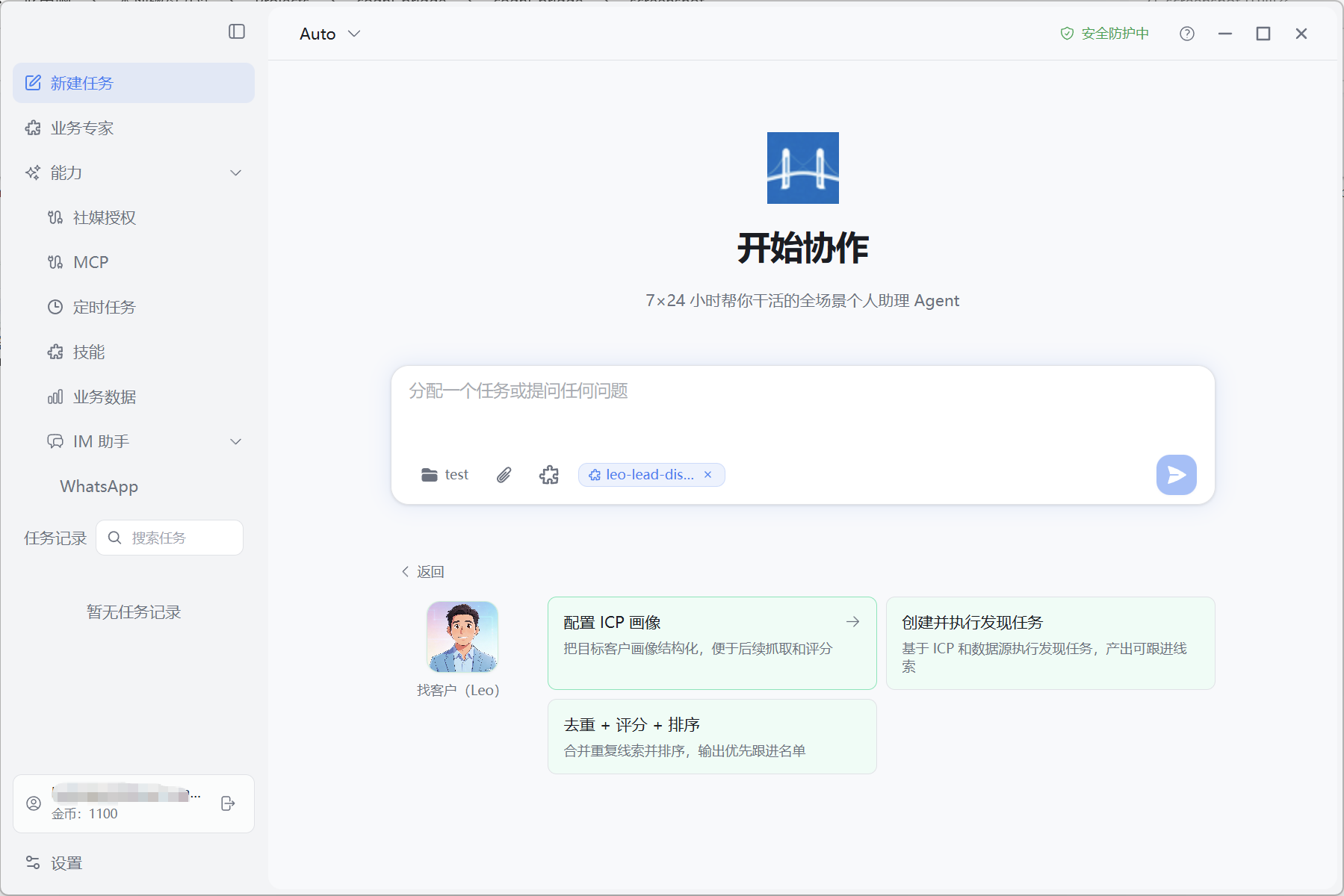Toggle the sidebar collapse icon
The width and height of the screenshot is (1344, 896).
tap(237, 31)
